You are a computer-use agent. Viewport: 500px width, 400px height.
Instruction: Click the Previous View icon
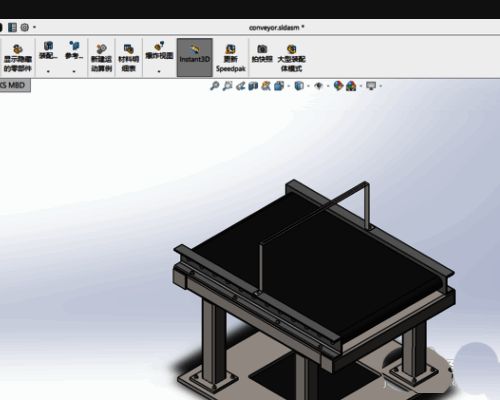[240, 86]
